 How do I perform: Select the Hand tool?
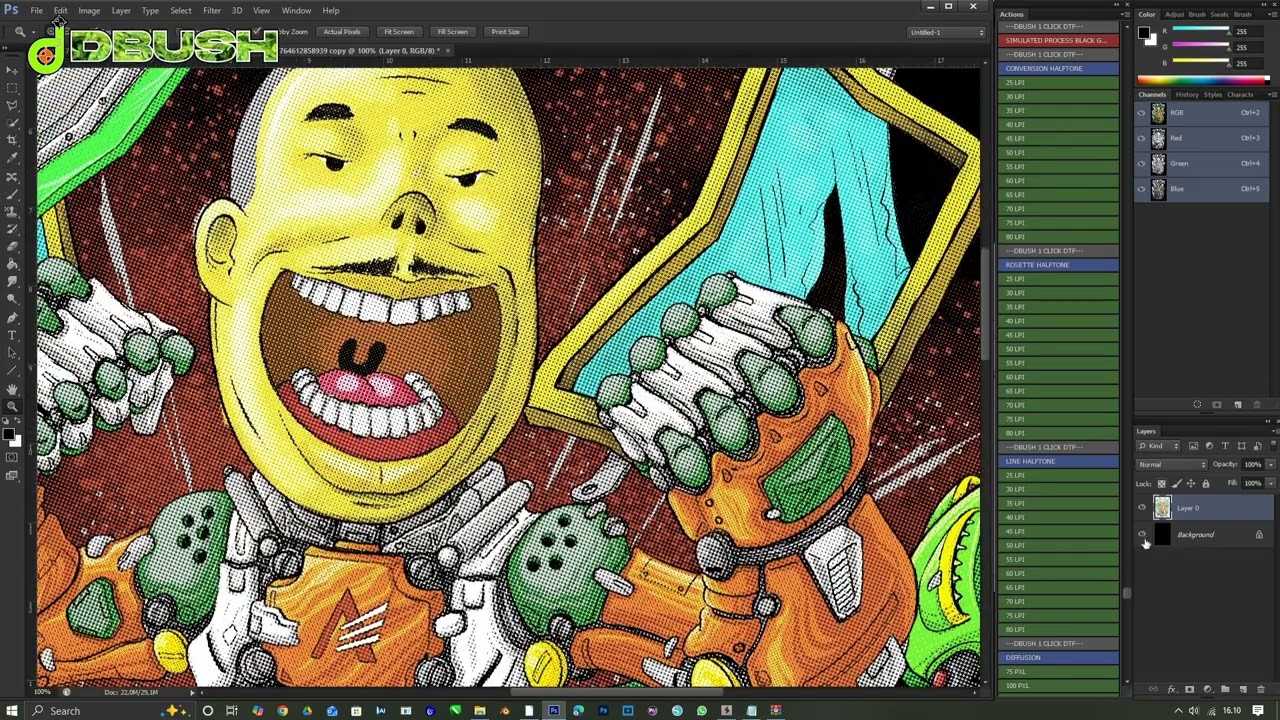tap(13, 389)
